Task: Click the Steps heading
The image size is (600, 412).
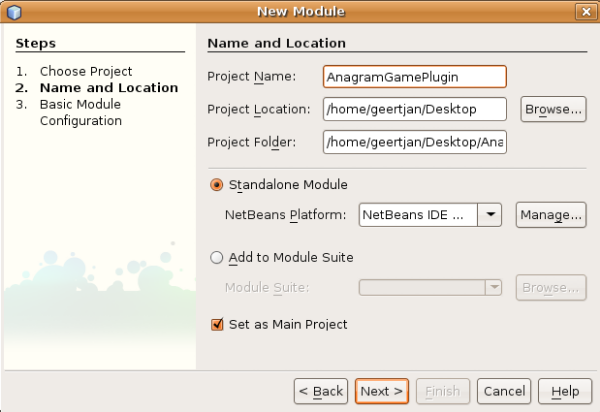Action: (36, 43)
